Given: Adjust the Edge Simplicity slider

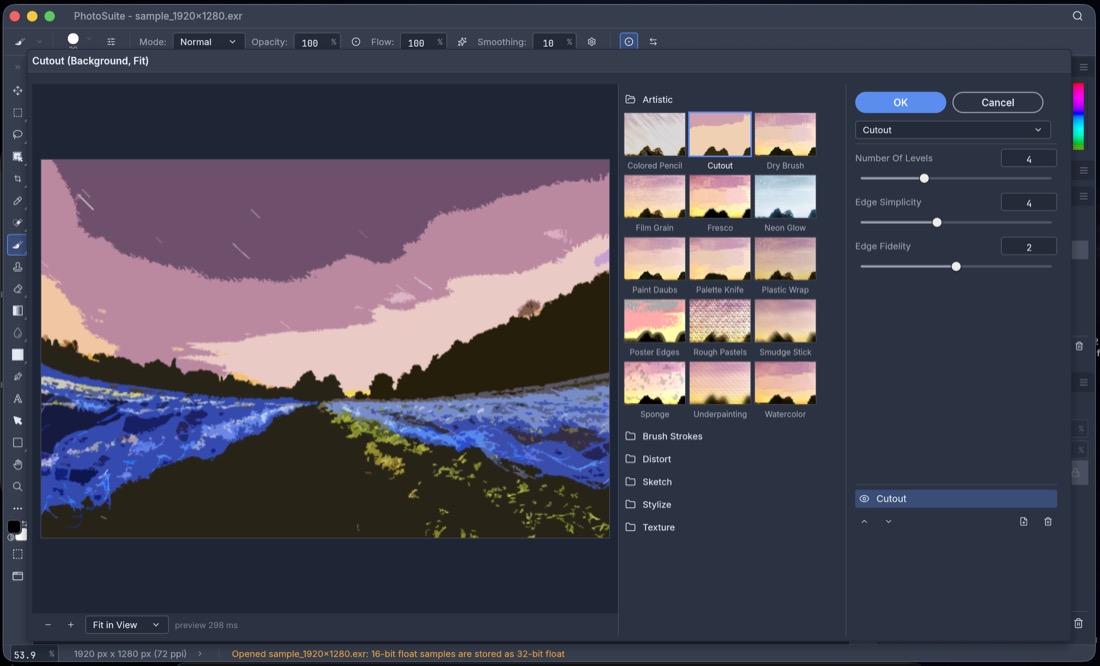Looking at the screenshot, I should pyautogui.click(x=937, y=222).
